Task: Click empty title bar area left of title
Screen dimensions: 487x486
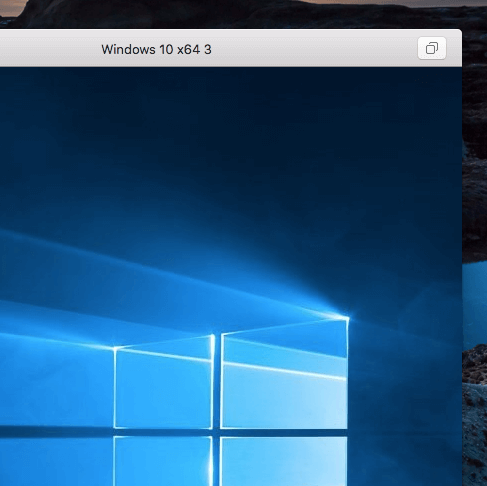Action: click(50, 49)
